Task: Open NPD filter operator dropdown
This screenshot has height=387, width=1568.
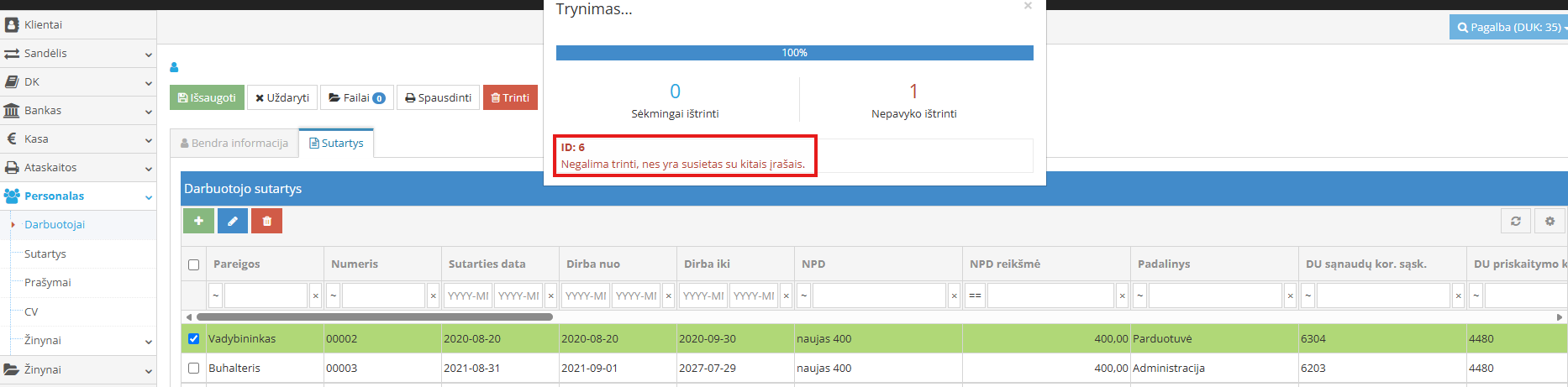Action: tap(804, 295)
